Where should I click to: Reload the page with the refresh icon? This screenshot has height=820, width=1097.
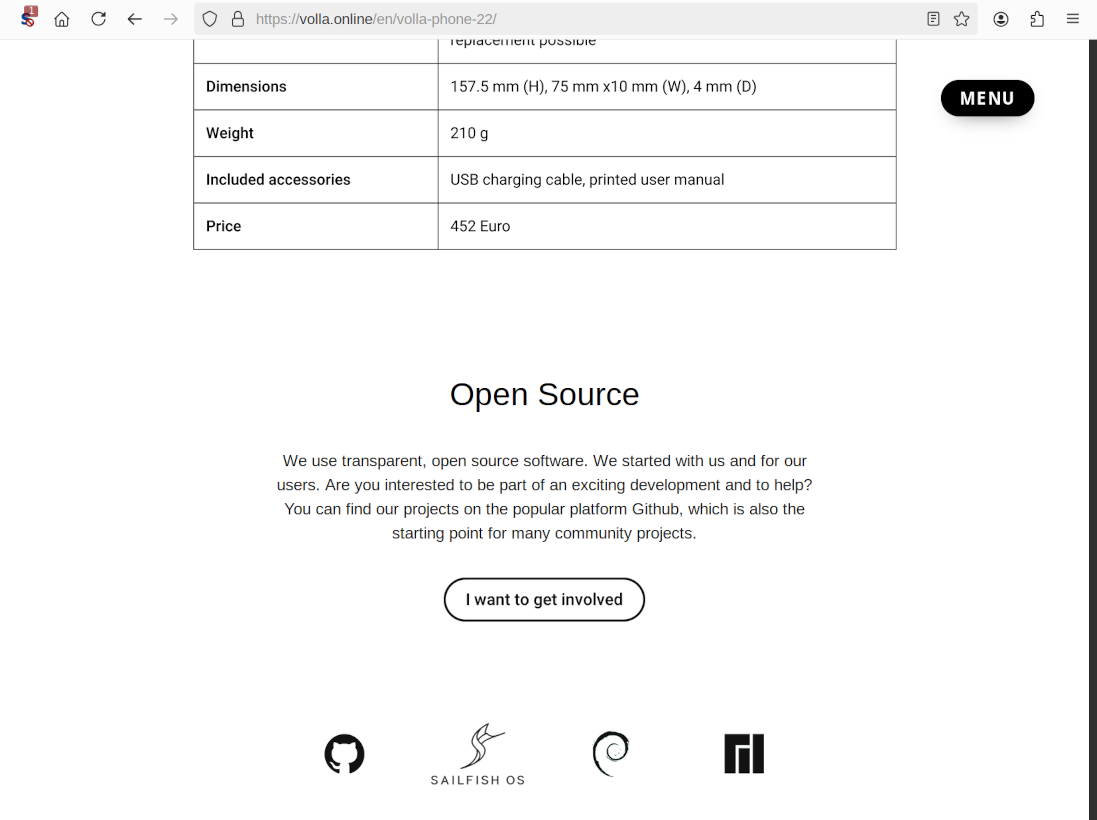tap(98, 19)
